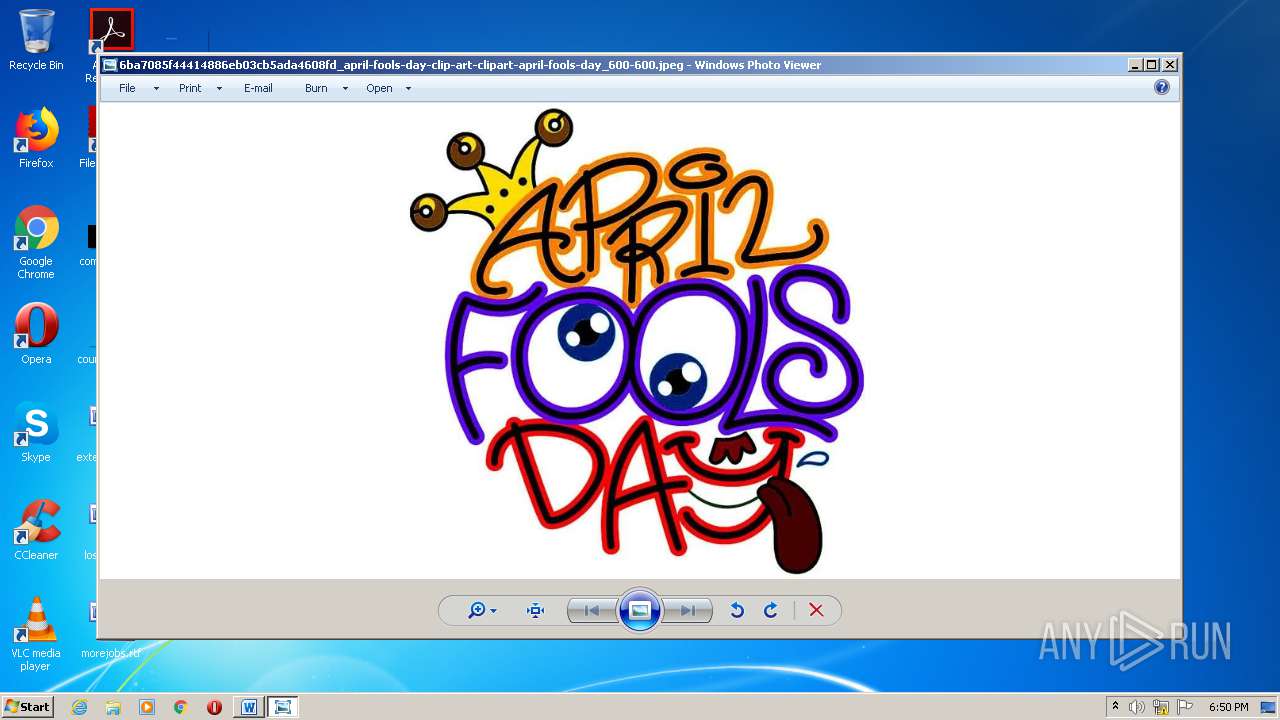Minimize the Photo Viewer window
Image resolution: width=1280 pixels, height=720 pixels.
pos(1135,65)
